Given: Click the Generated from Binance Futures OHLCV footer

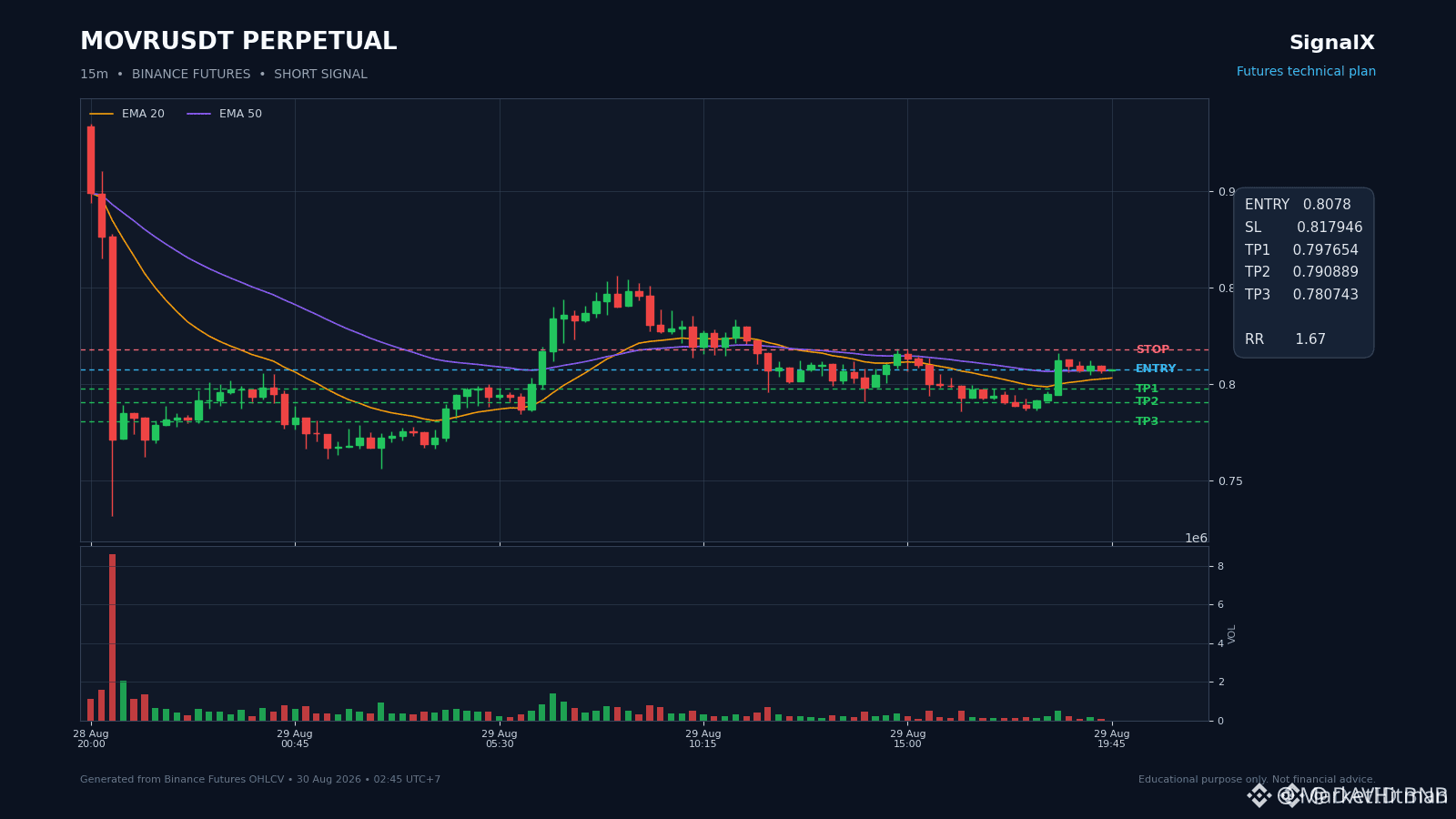Looking at the screenshot, I should point(260,780).
